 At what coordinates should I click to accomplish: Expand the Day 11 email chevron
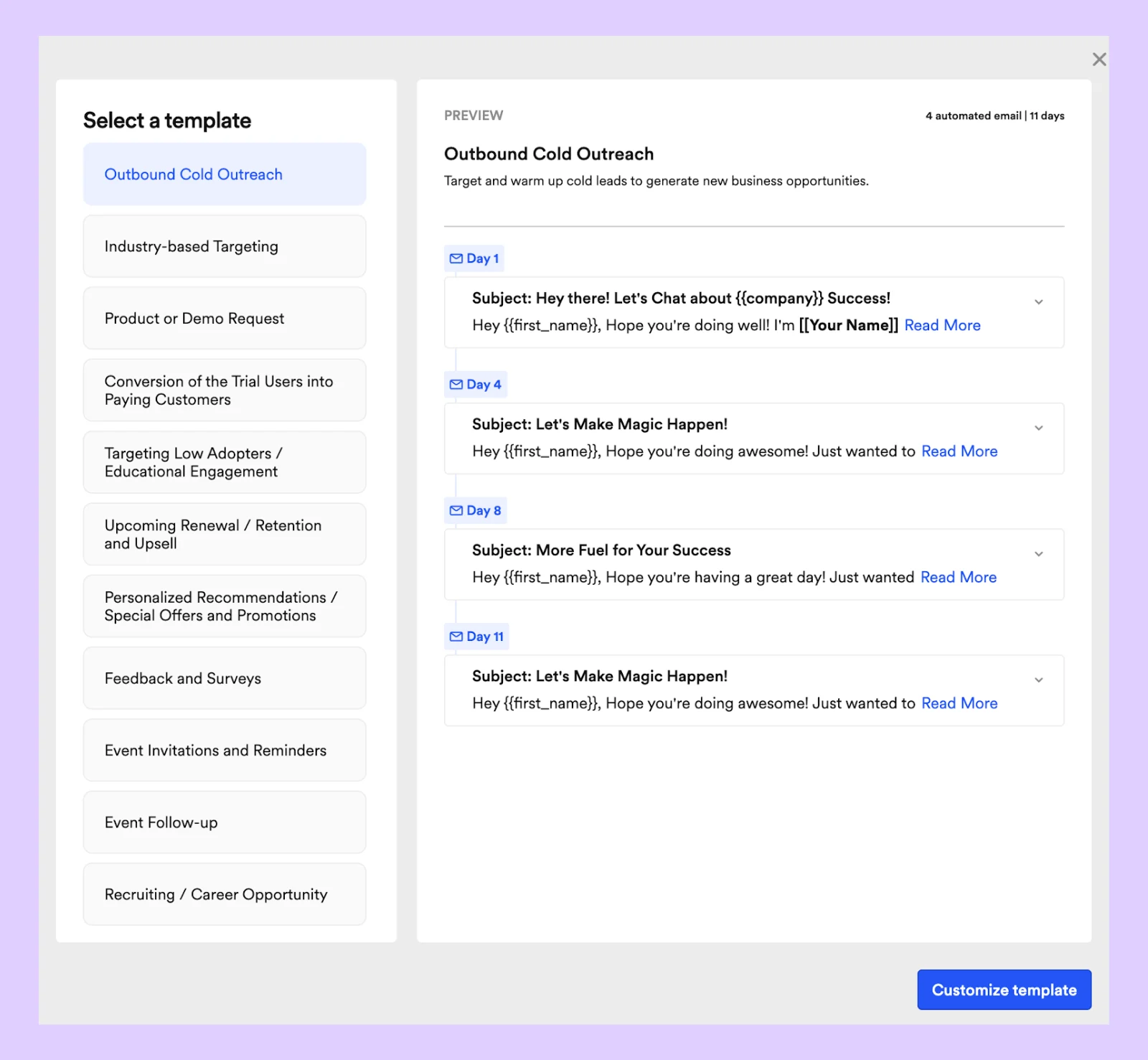pyautogui.click(x=1038, y=680)
